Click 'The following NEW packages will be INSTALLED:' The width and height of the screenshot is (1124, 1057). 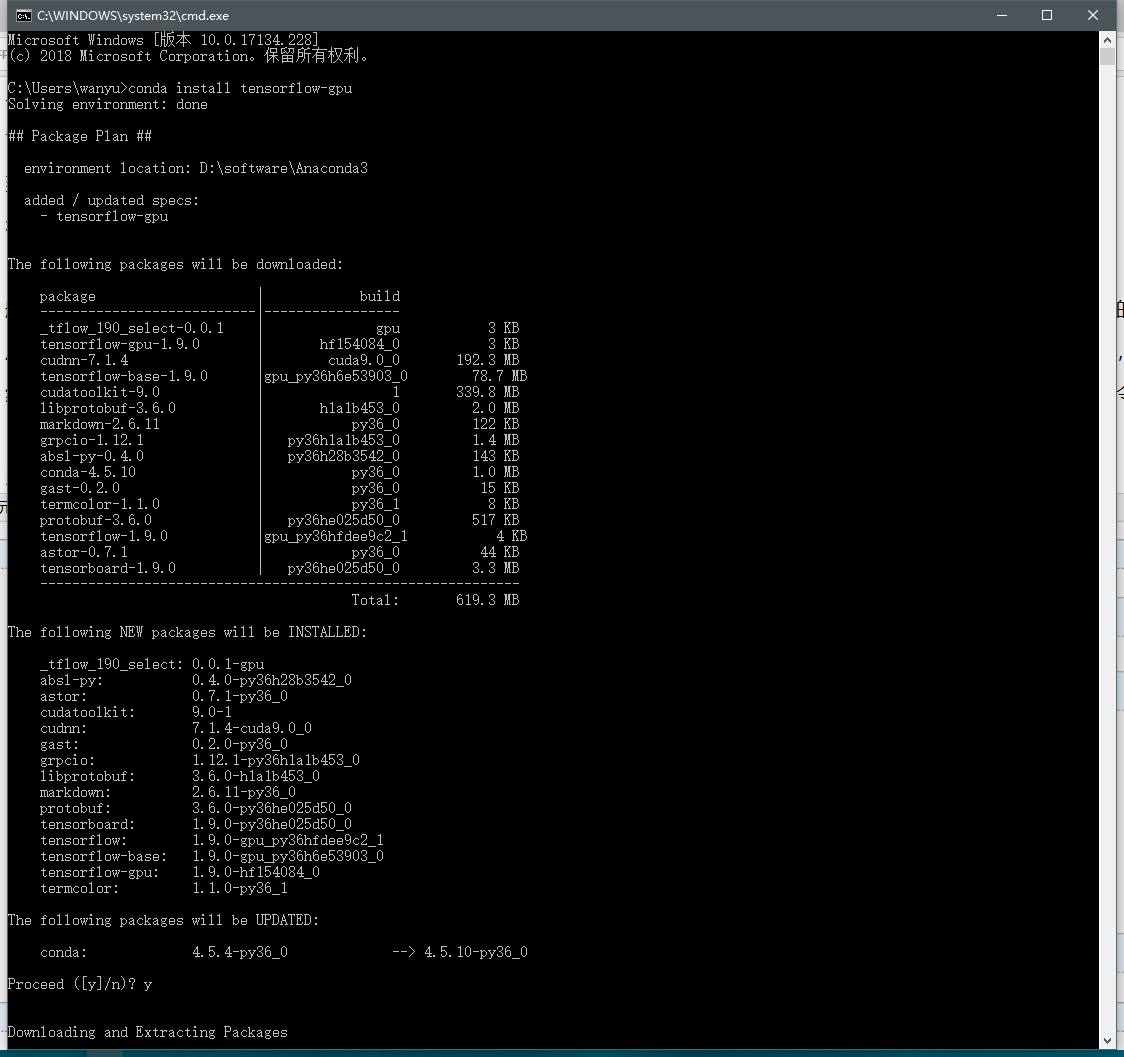coord(187,632)
